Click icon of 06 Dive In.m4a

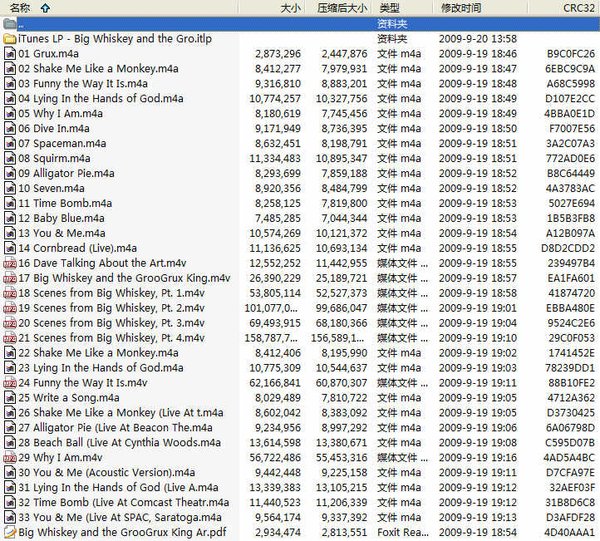(x=10, y=128)
